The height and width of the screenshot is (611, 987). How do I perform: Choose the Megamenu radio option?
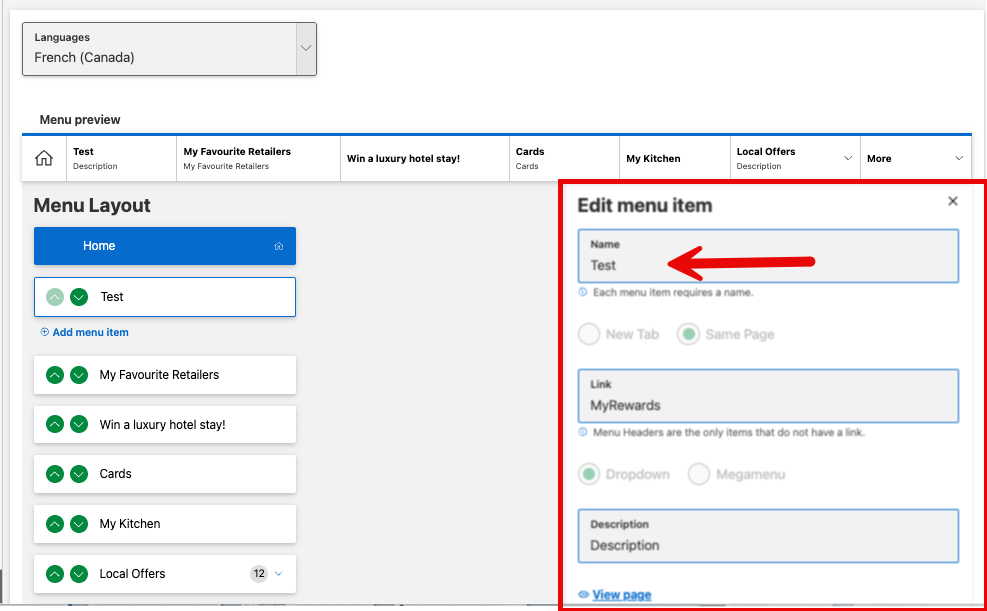699,474
